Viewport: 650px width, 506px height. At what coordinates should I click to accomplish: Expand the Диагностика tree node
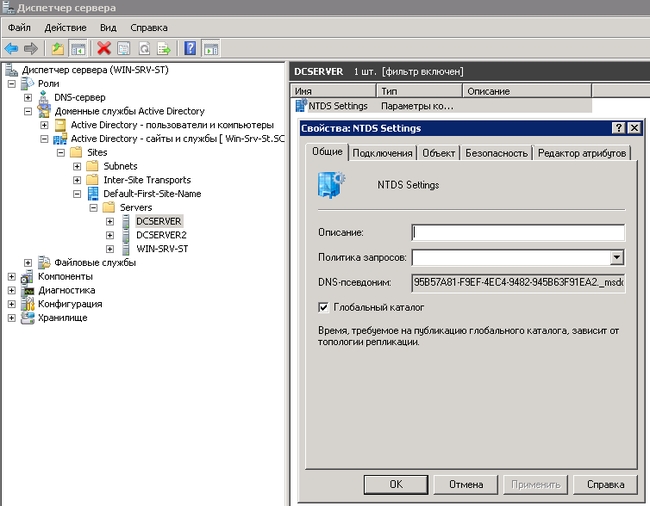(x=12, y=290)
